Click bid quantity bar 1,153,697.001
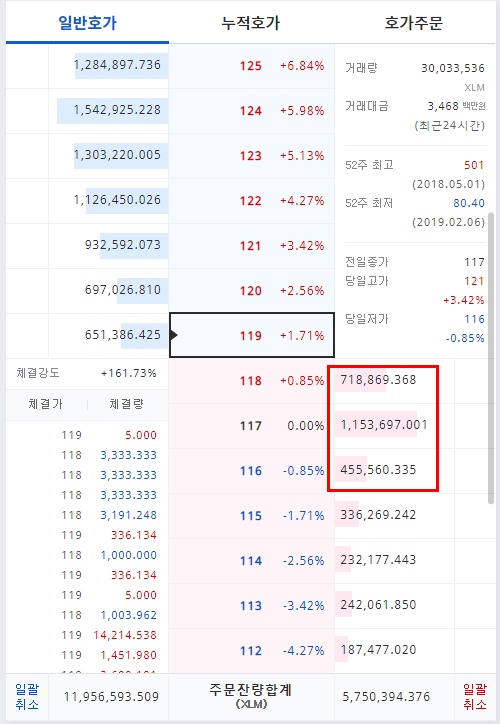Viewport: 500px width, 724px height. point(376,425)
